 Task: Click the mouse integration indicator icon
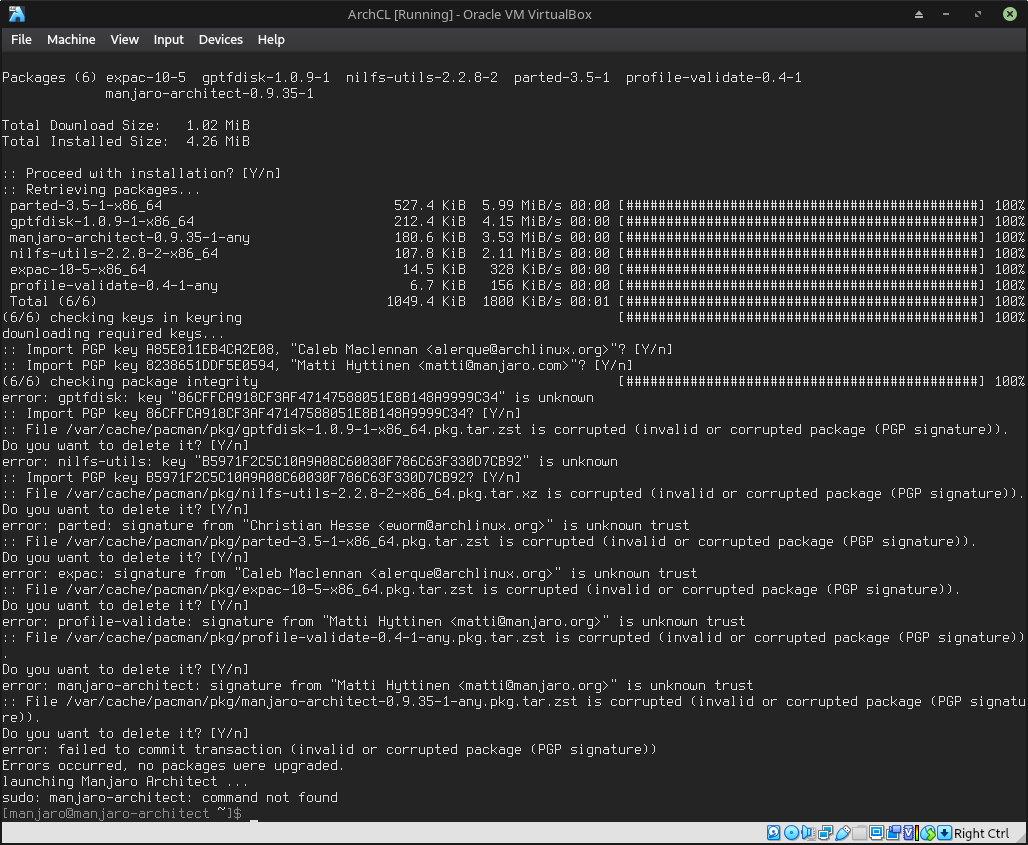(x=928, y=833)
